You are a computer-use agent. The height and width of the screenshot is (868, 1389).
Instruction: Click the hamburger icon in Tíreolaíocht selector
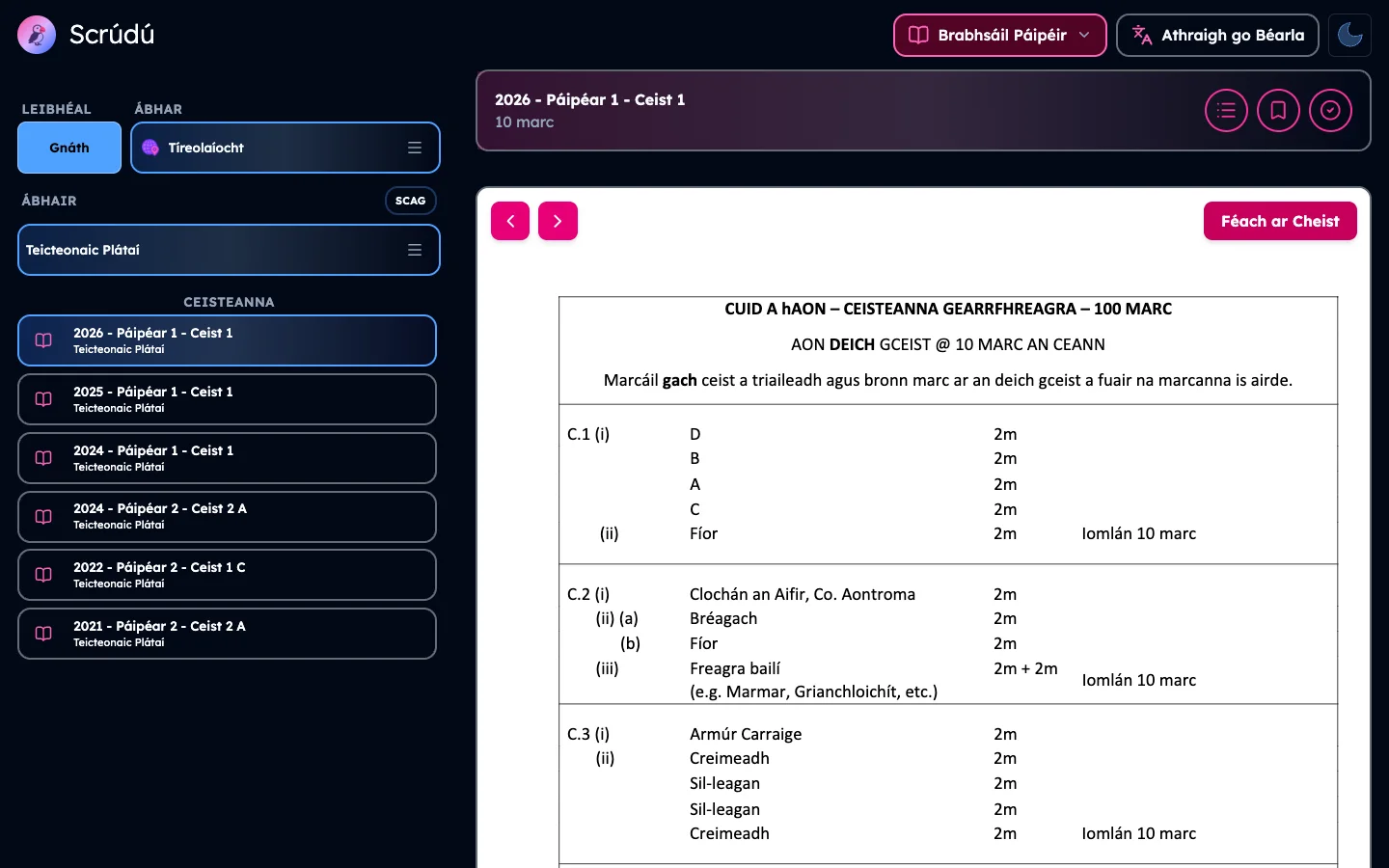(x=415, y=148)
